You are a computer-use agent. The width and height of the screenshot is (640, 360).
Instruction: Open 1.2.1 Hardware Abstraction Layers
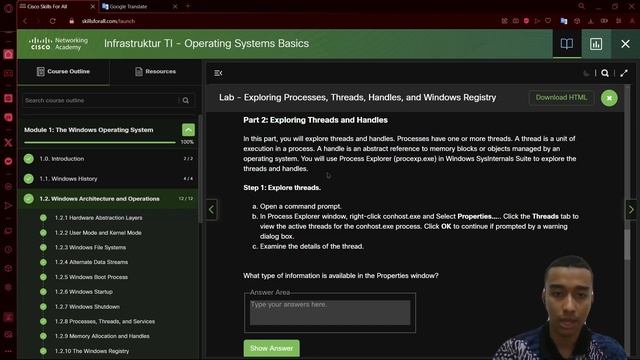tap(98, 218)
